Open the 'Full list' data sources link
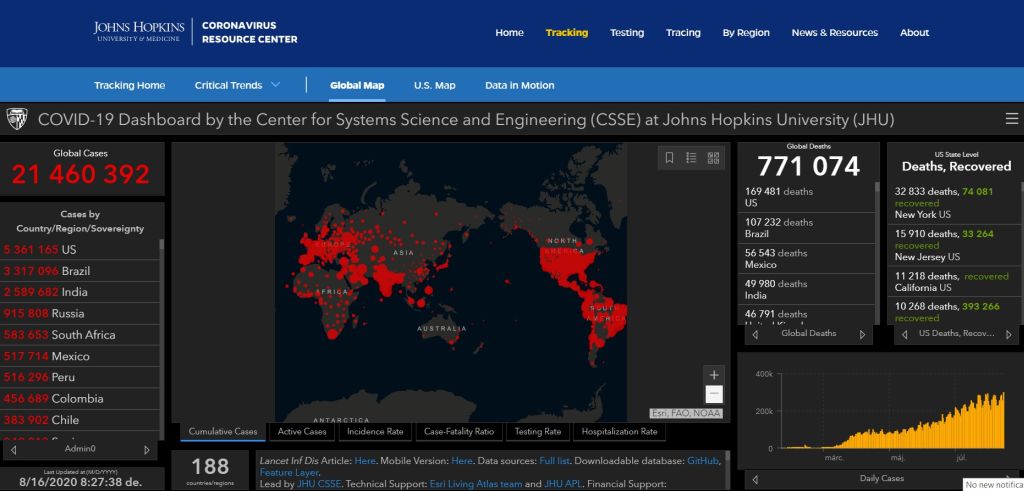1024x491 pixels. coord(554,461)
